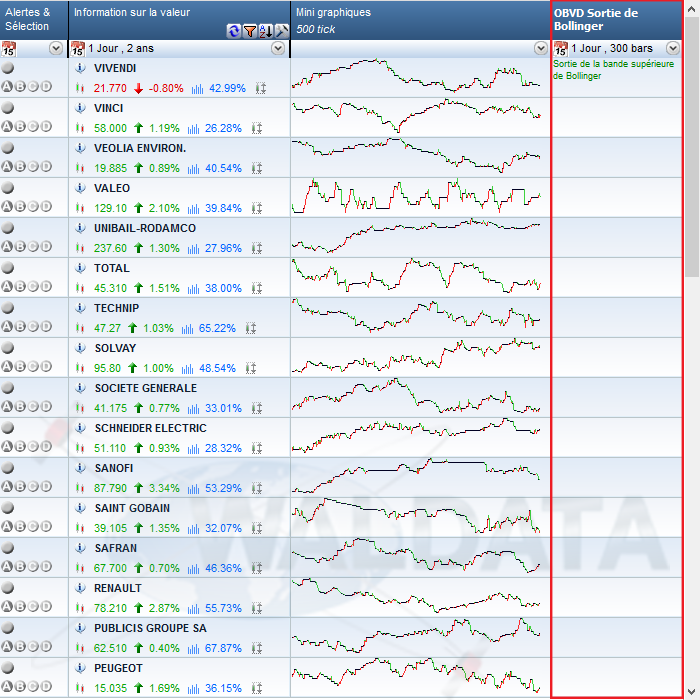Open the info icon for VALEO
Screen dimensions: 700x700
(x=80, y=188)
